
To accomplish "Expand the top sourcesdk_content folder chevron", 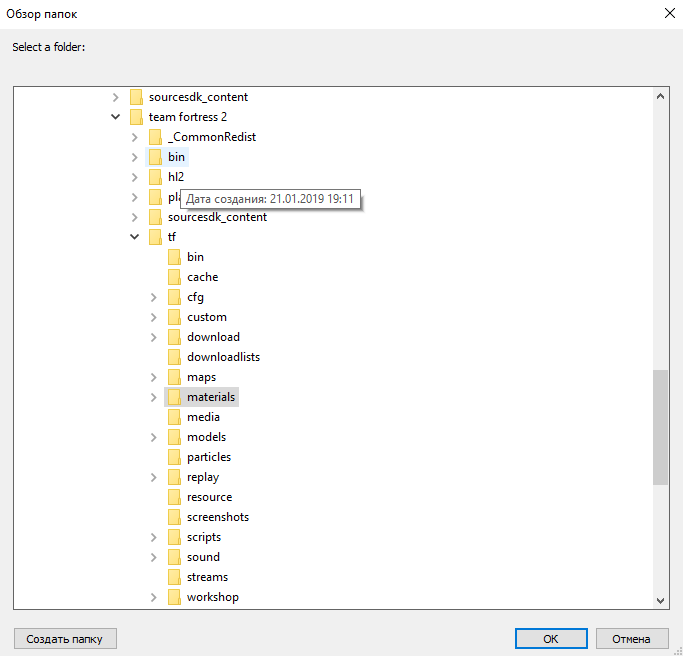I will coord(115,97).
